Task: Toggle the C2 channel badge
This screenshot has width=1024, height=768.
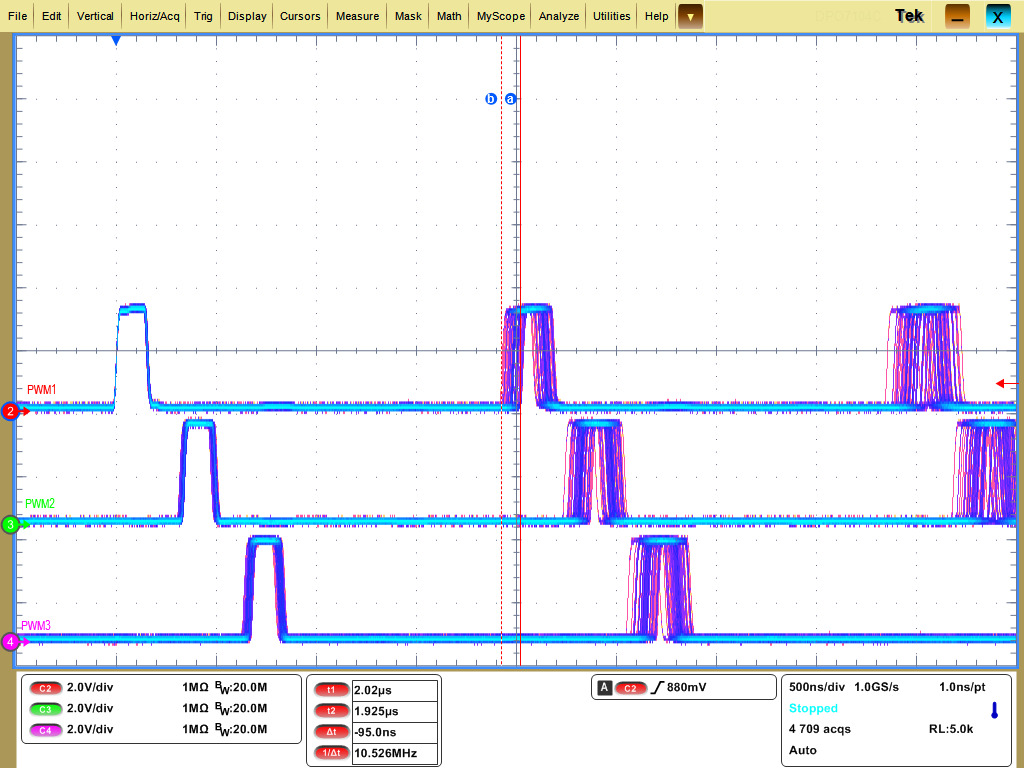Action: [45, 688]
